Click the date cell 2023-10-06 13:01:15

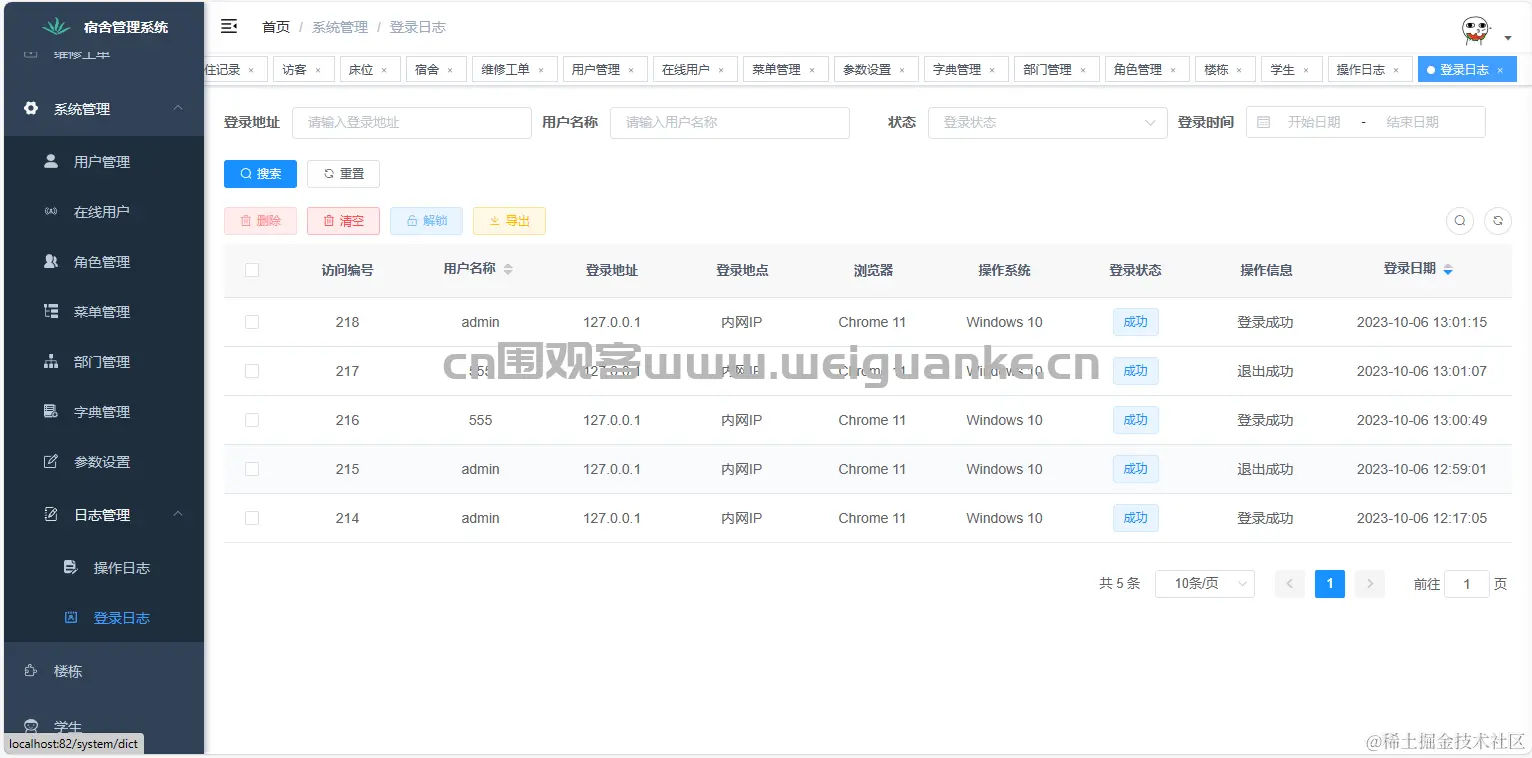1422,322
